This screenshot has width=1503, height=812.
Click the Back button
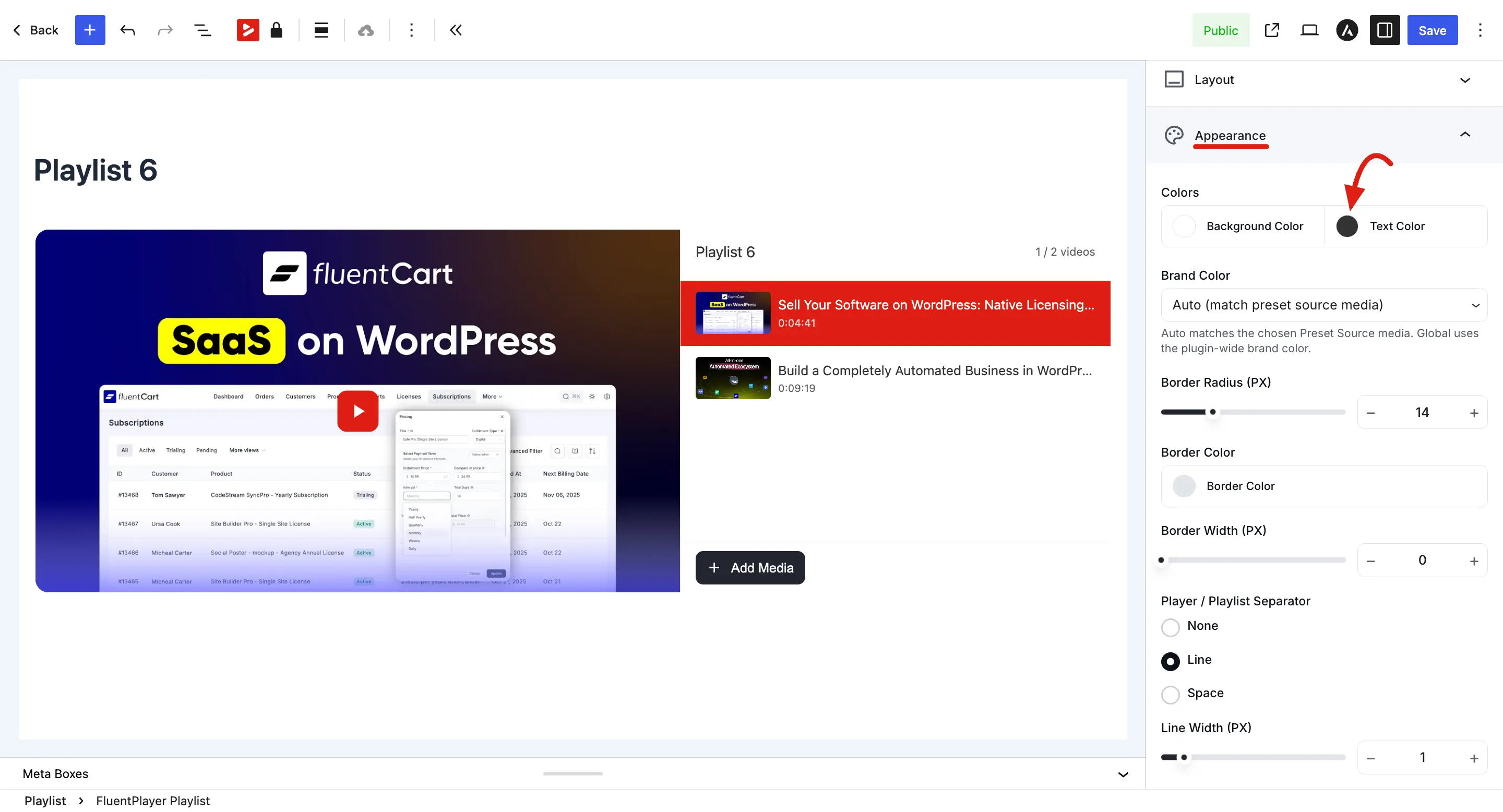click(x=35, y=30)
